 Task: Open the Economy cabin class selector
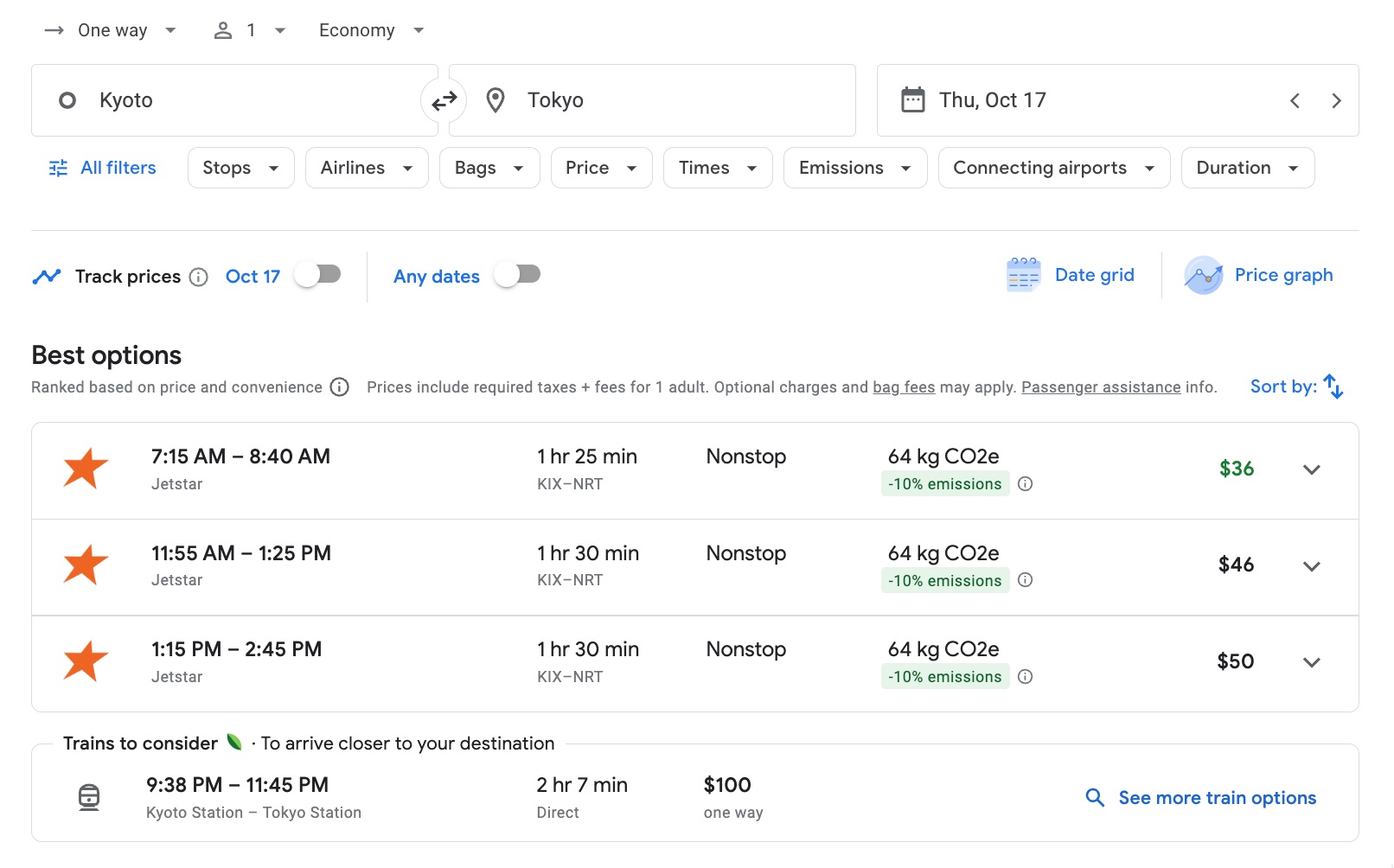(370, 29)
